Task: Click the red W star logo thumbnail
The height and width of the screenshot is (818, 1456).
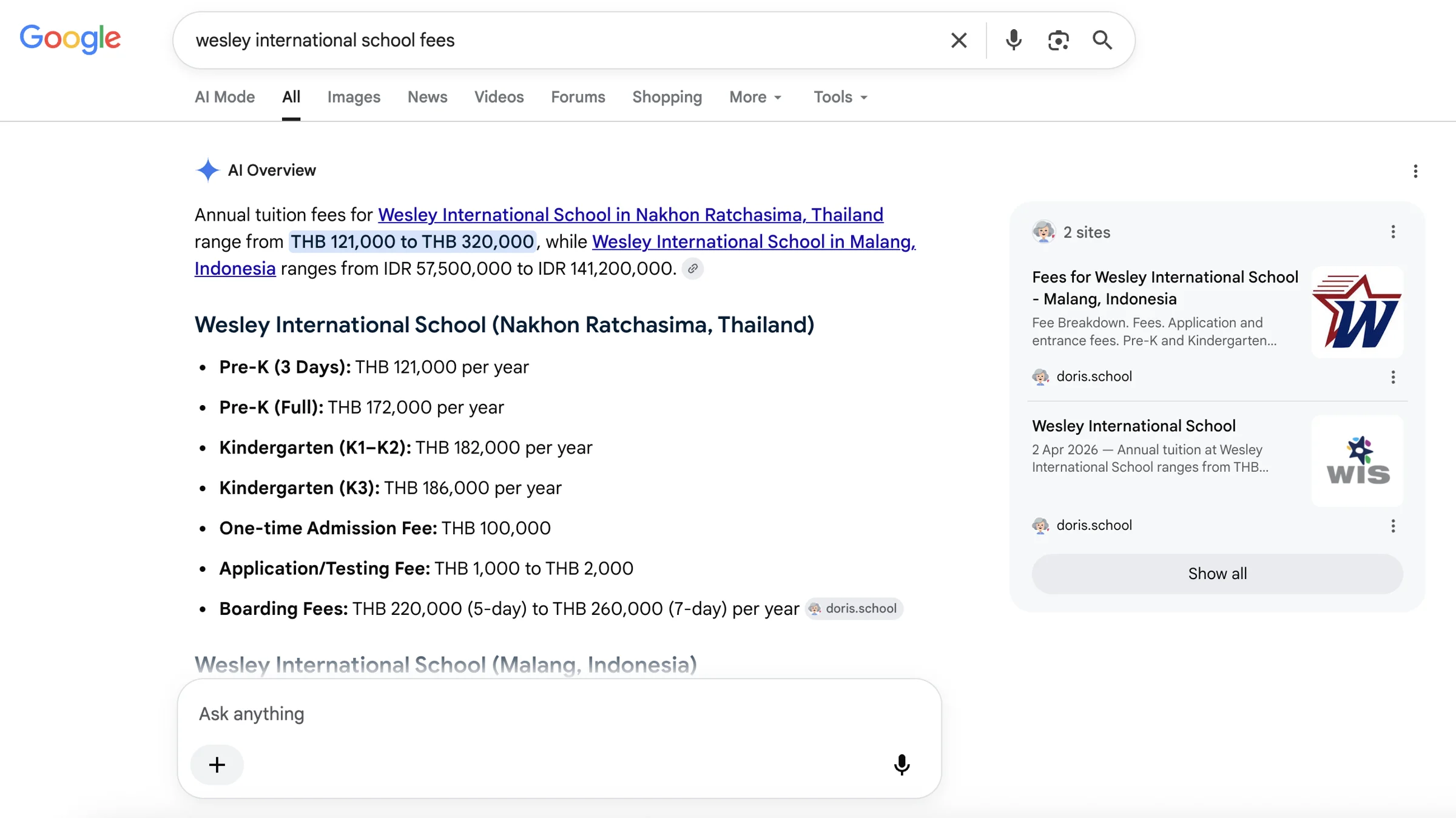Action: [1357, 312]
